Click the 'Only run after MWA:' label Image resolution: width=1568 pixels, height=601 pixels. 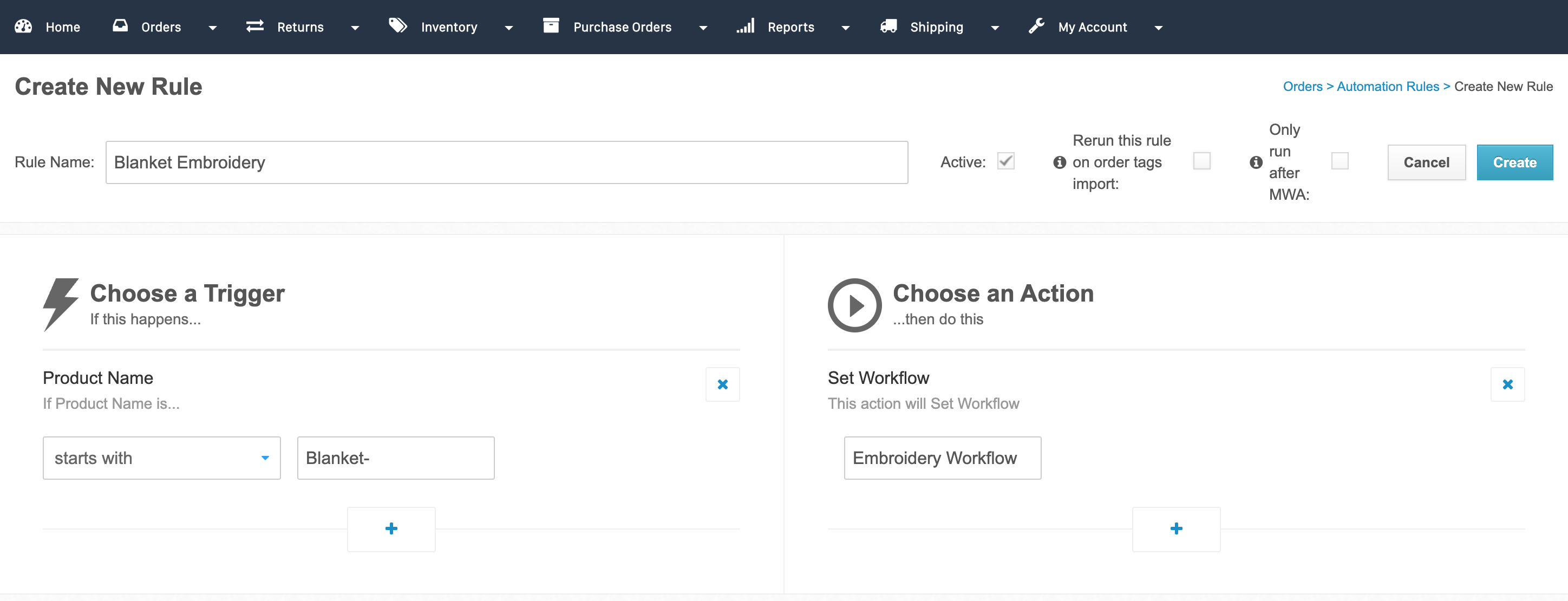(1289, 162)
